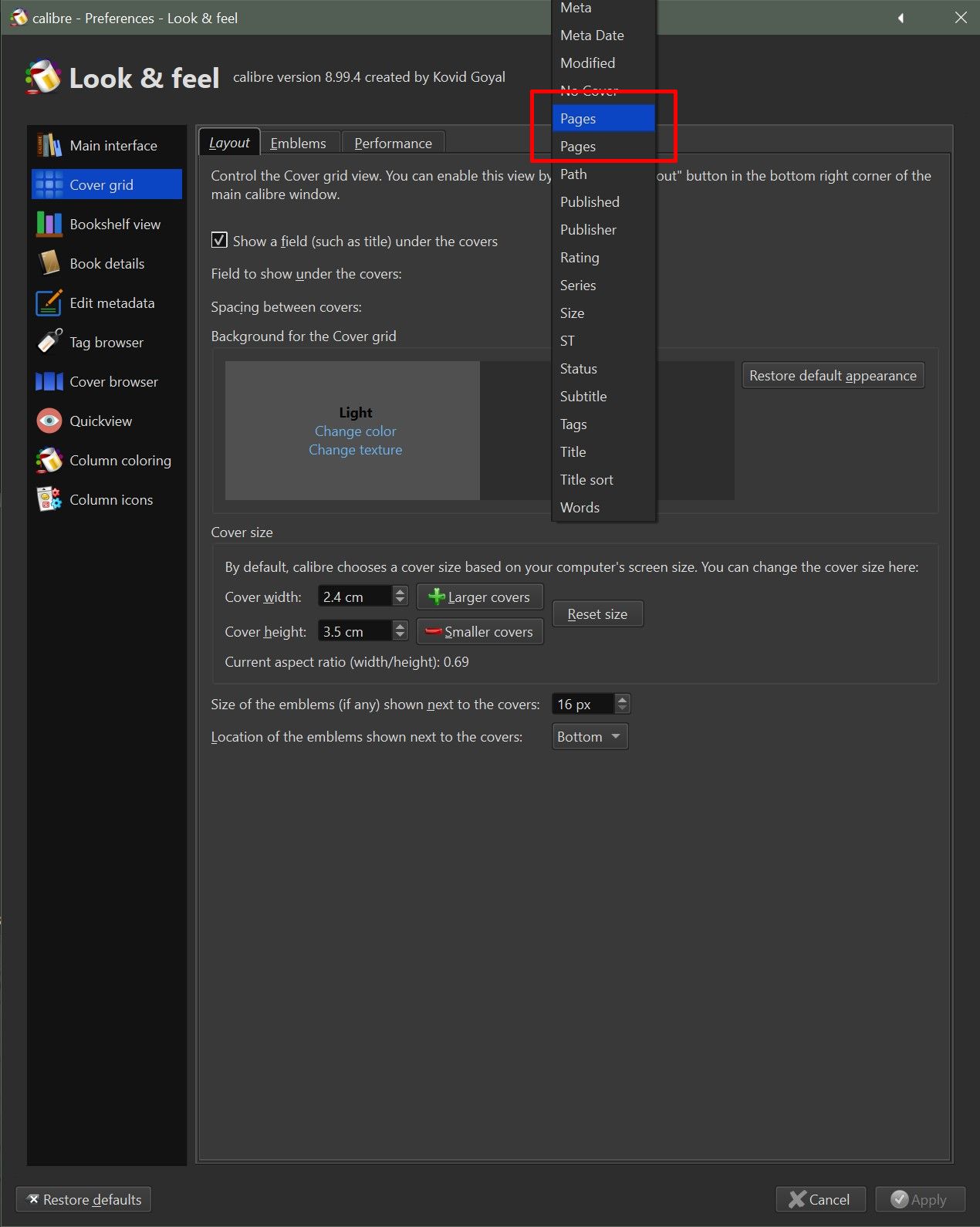Click Restore defaults button
The image size is (980, 1227).
(x=83, y=1199)
